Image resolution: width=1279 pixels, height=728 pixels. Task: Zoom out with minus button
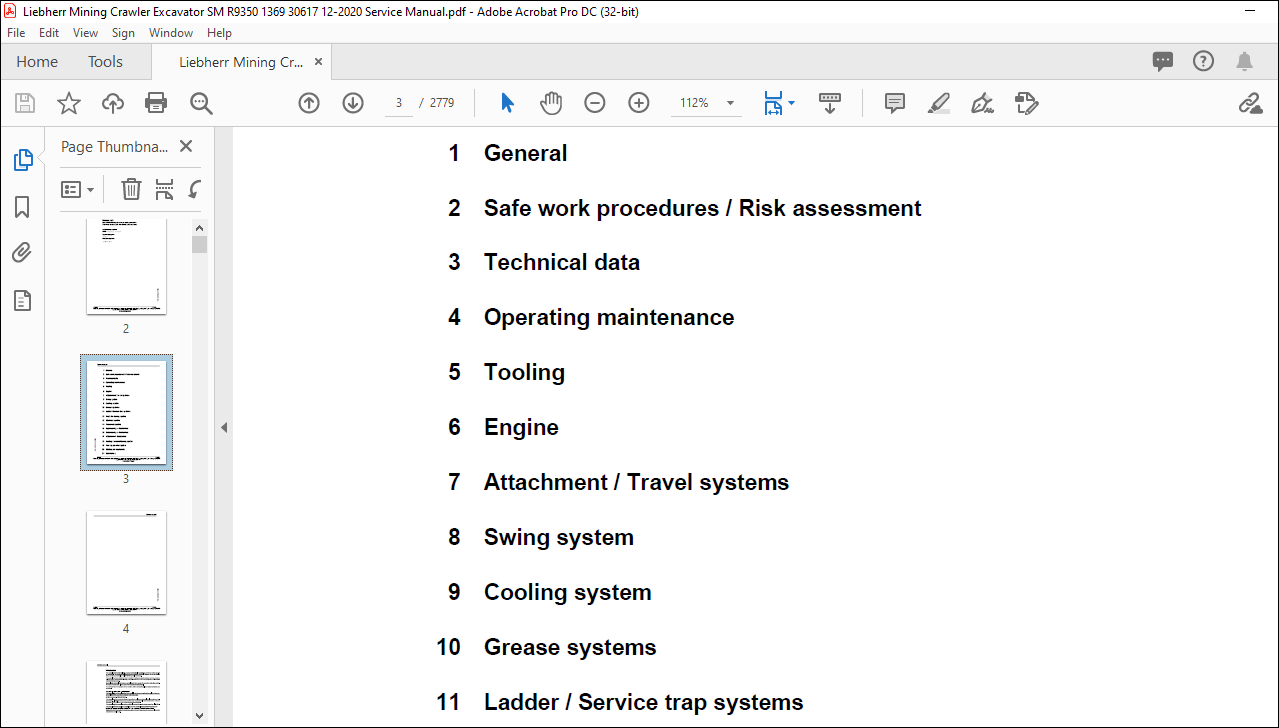pyautogui.click(x=595, y=103)
